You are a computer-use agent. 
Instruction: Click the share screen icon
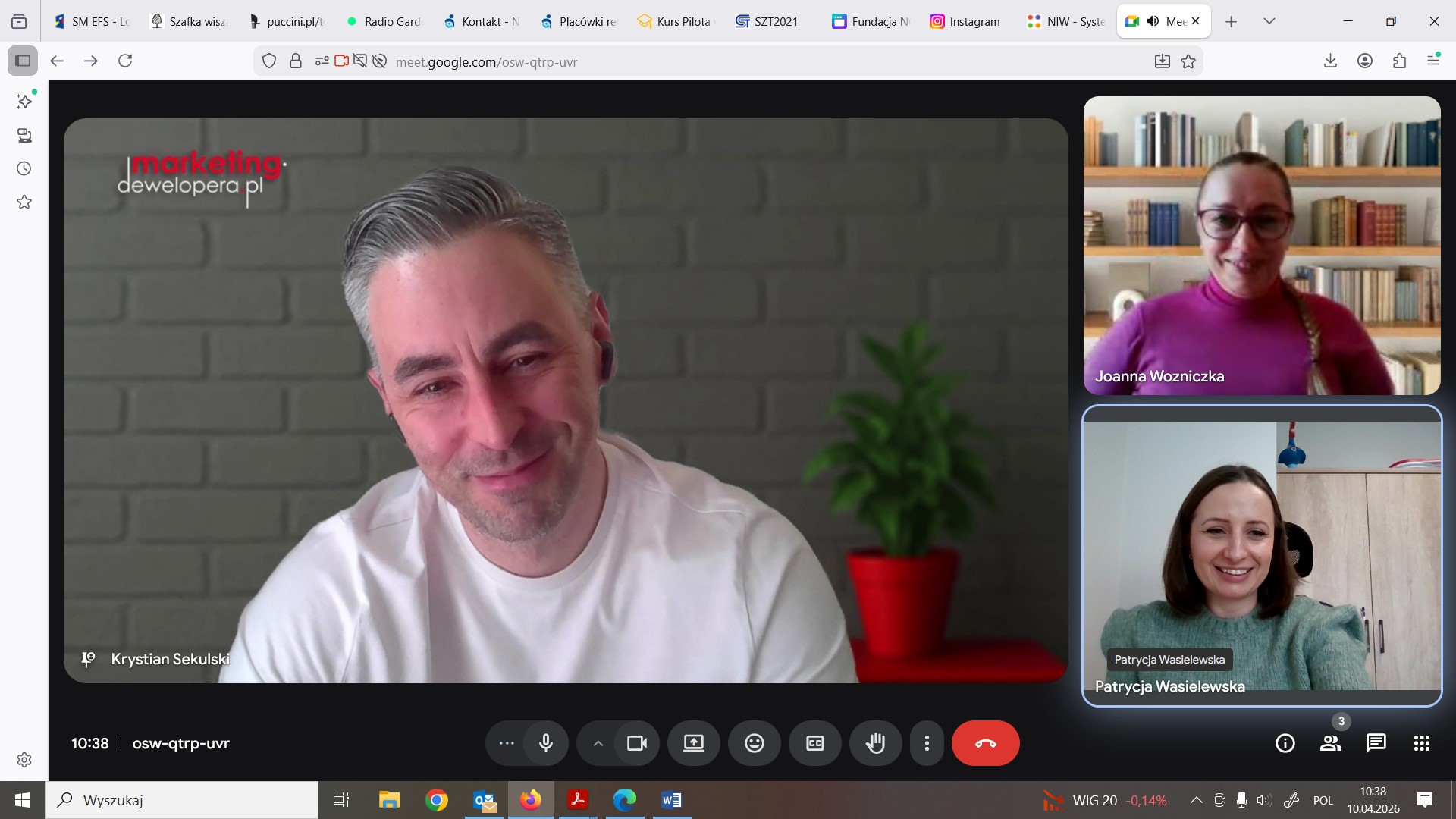(x=693, y=743)
